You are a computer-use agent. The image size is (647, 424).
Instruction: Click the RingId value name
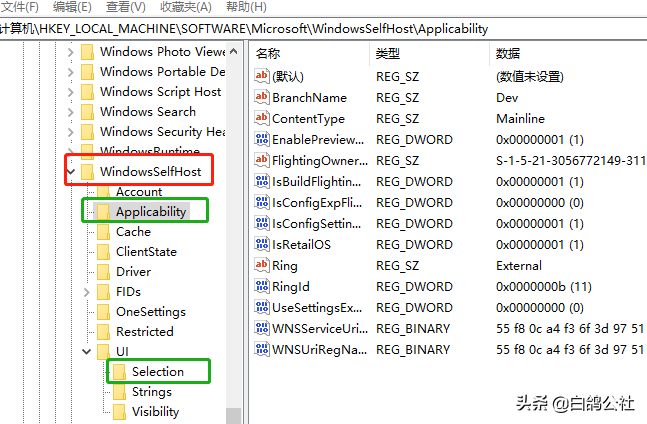[x=290, y=287]
